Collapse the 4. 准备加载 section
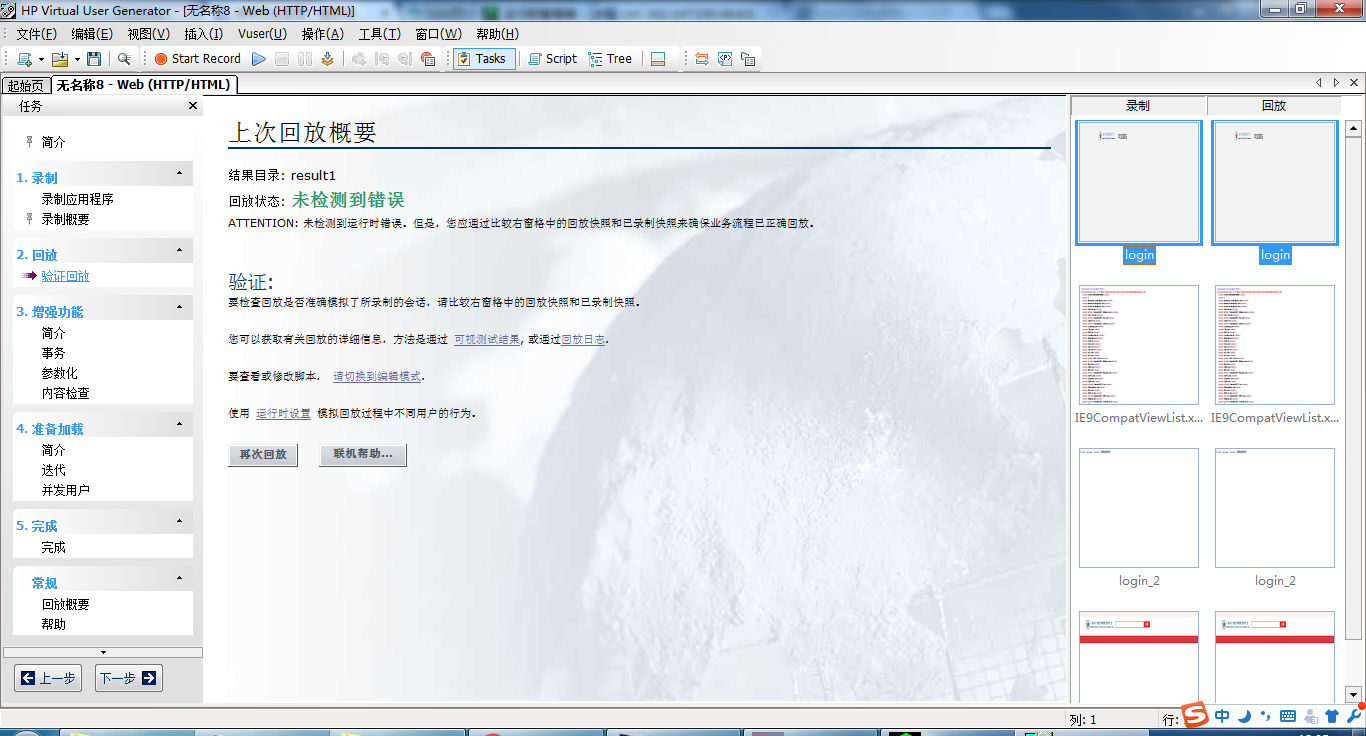Screen dimensions: 1366x736 (179, 424)
